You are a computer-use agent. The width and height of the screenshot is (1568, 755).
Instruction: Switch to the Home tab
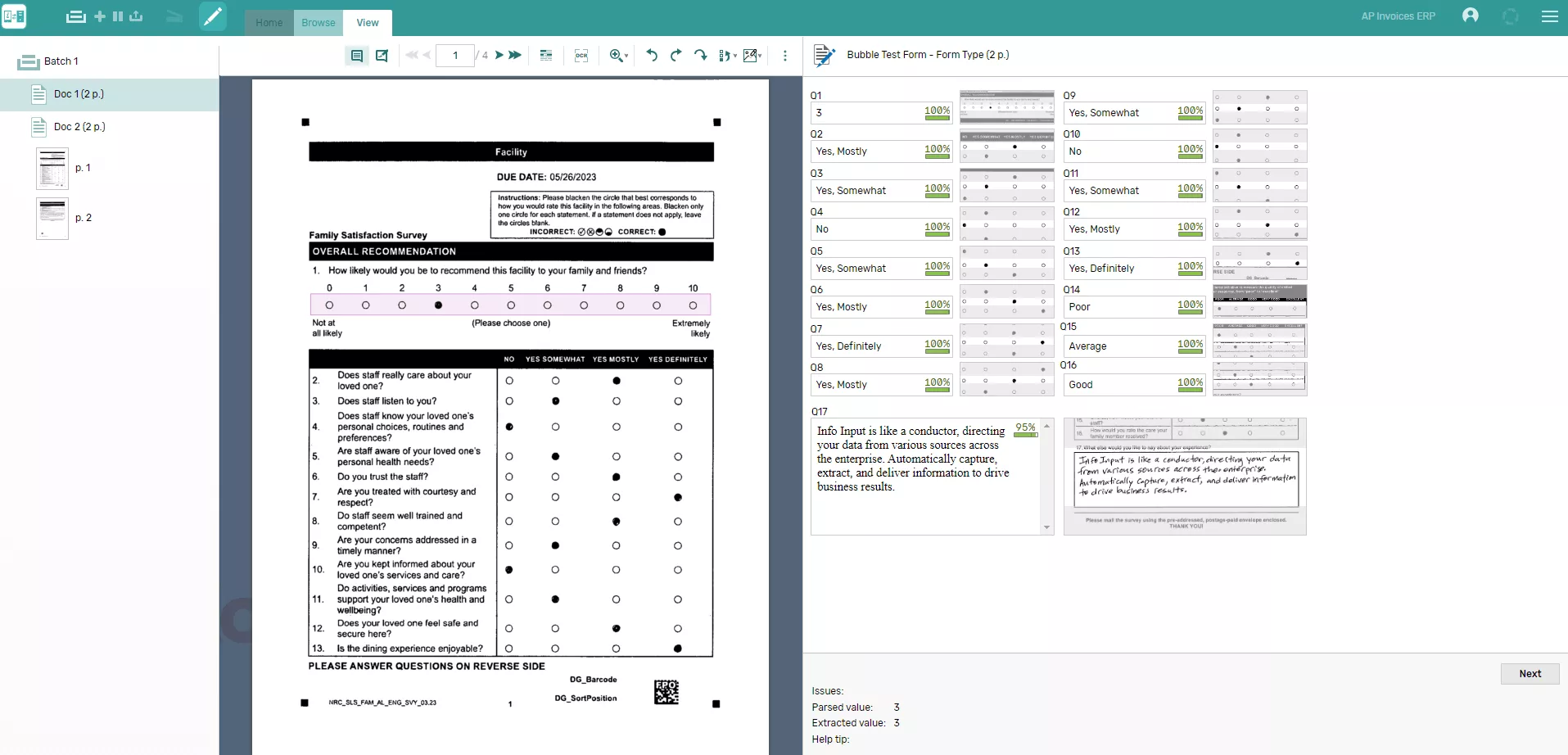click(x=269, y=23)
